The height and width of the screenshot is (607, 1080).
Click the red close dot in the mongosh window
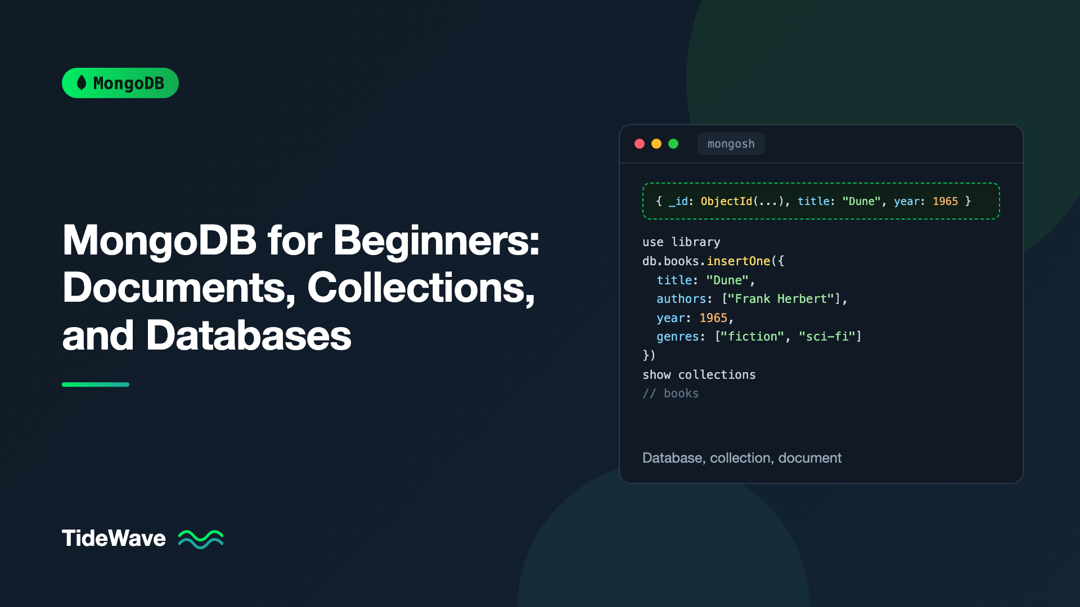click(639, 143)
